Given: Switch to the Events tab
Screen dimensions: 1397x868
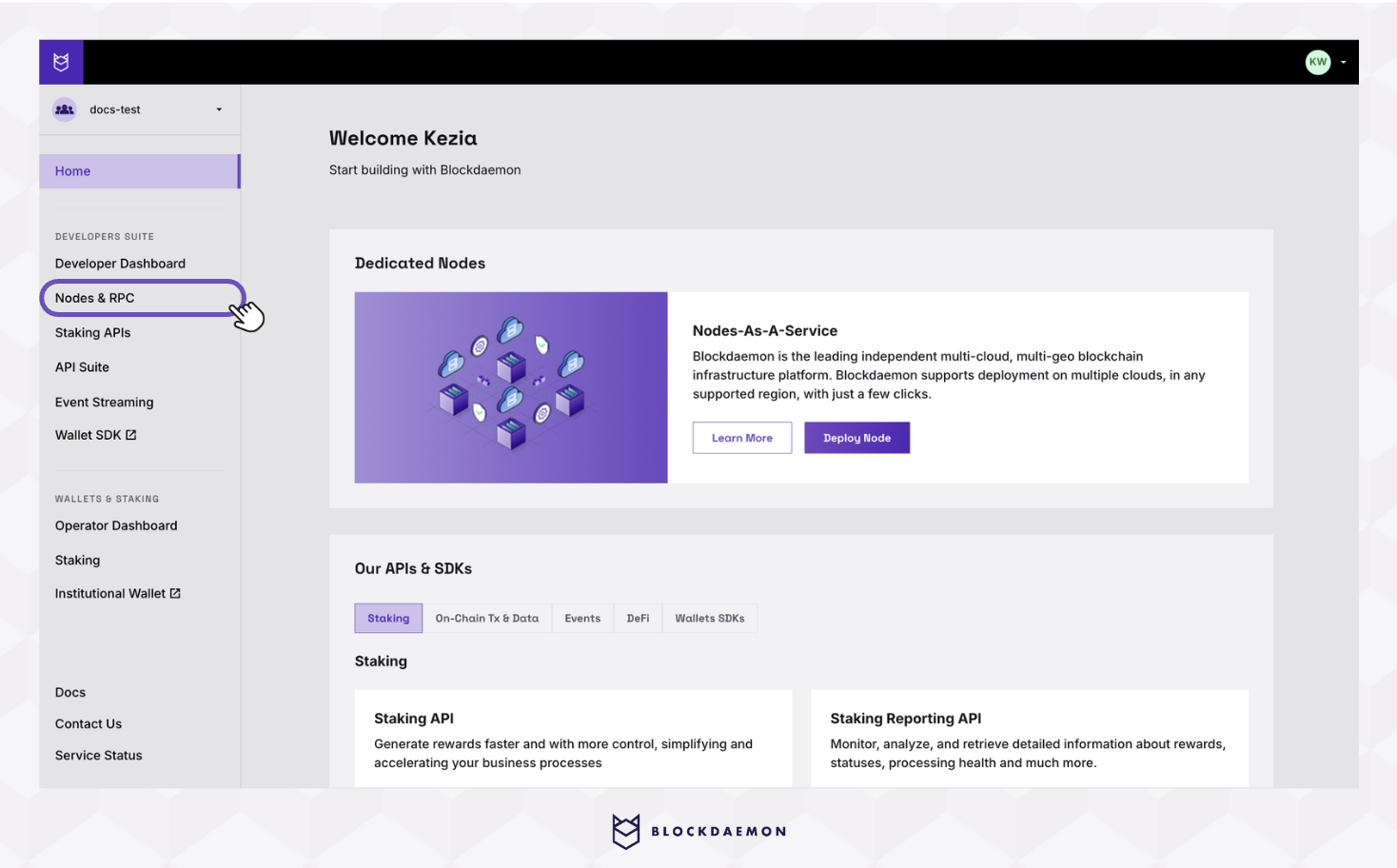Looking at the screenshot, I should click(582, 619).
